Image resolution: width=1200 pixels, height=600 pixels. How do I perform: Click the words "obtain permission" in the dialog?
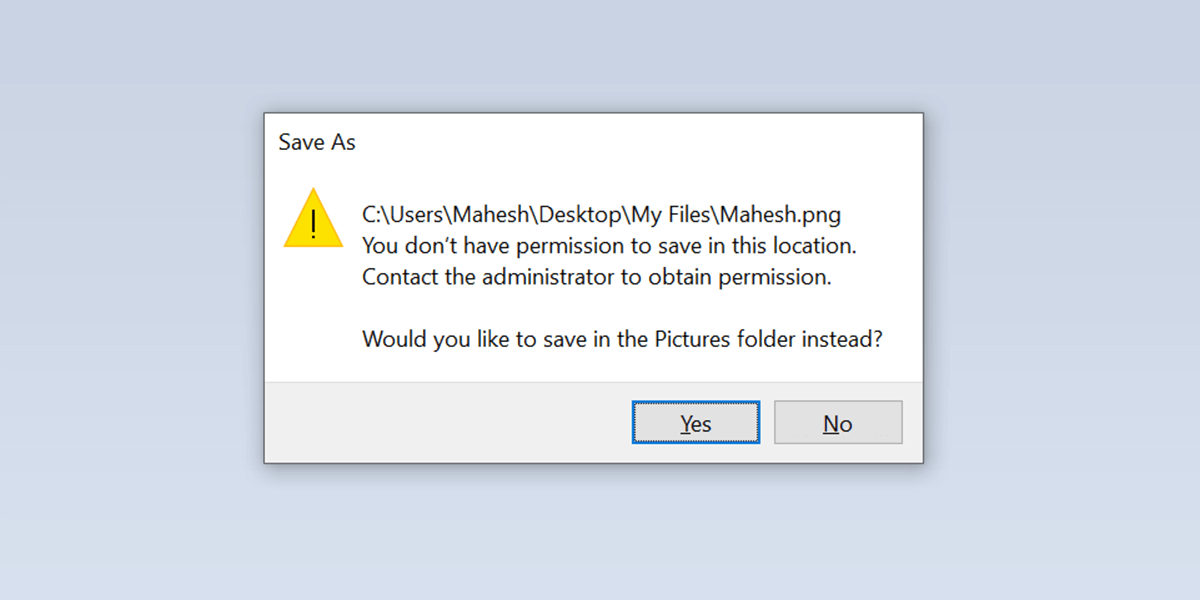[x=739, y=277]
